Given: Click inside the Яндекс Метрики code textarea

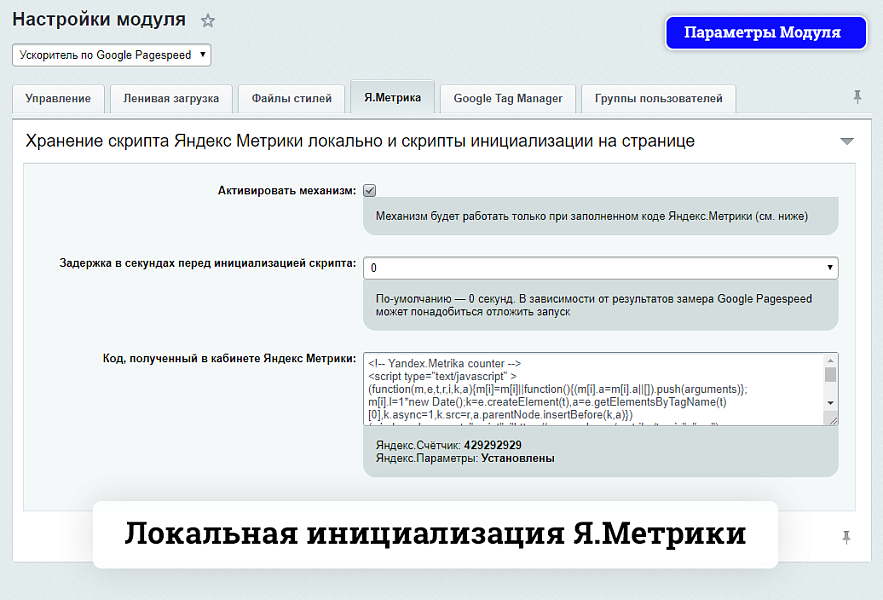Looking at the screenshot, I should 590,388.
